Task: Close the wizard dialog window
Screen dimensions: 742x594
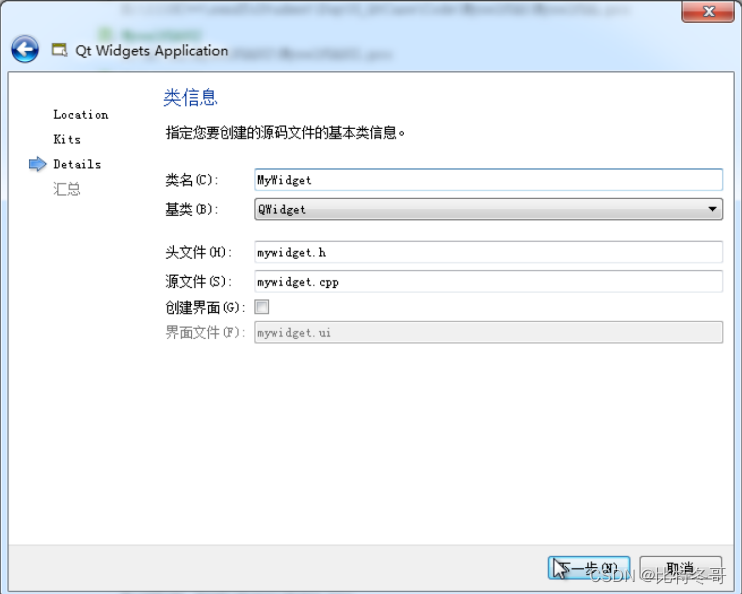Action: click(x=707, y=11)
